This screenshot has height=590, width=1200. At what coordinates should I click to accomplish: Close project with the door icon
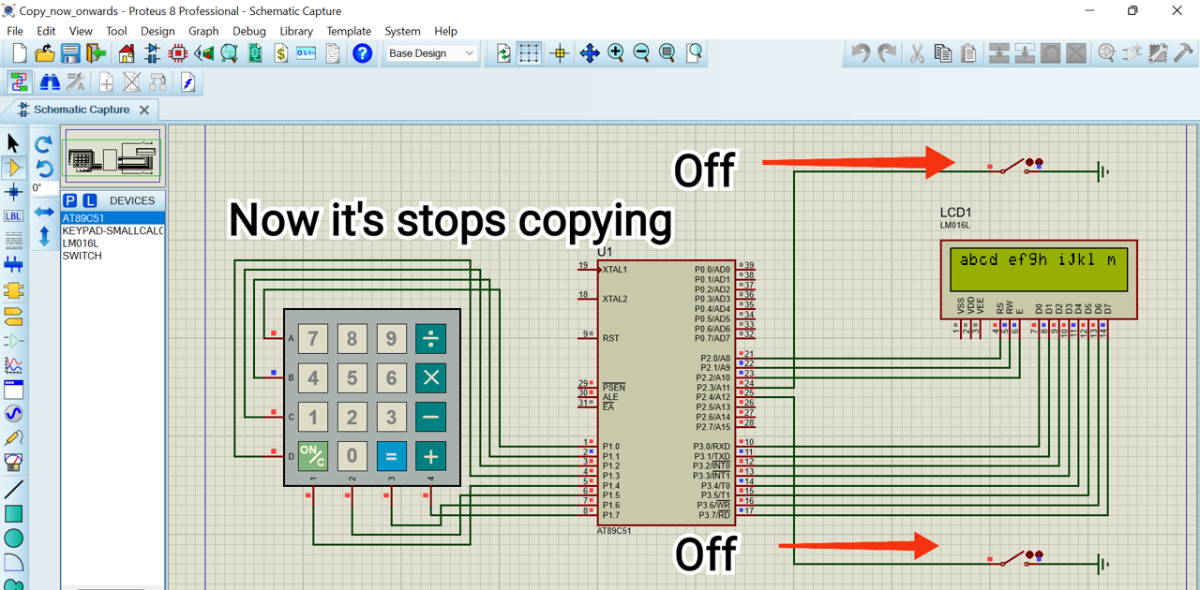[97, 54]
